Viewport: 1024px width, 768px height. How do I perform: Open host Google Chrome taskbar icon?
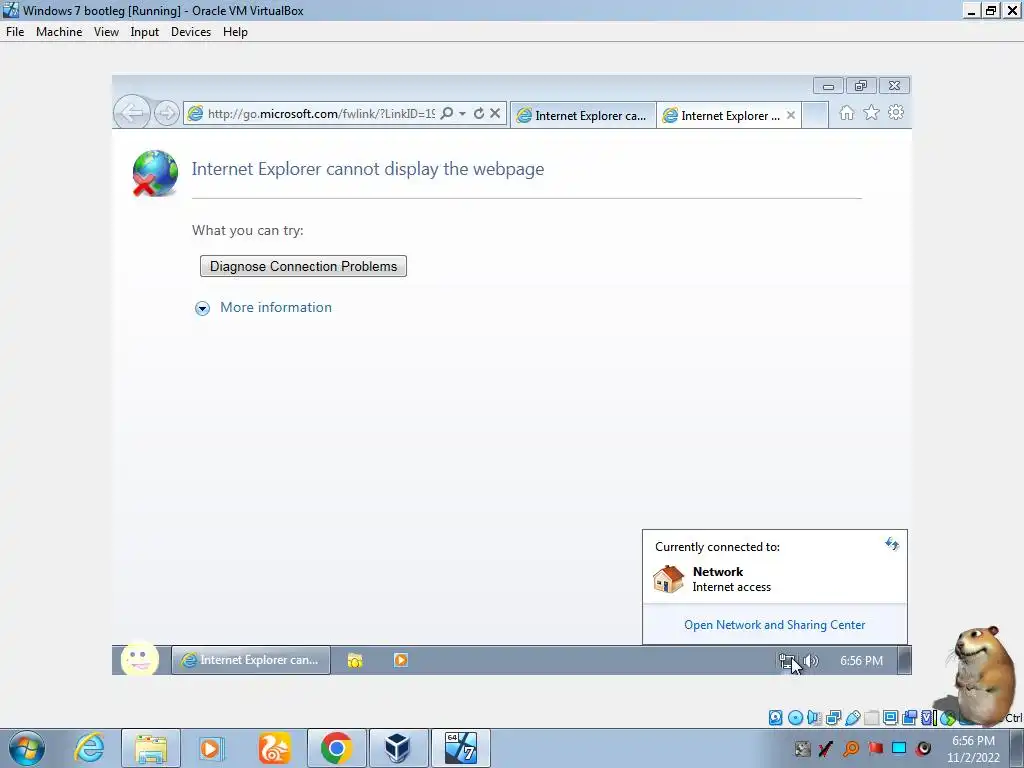(x=336, y=748)
